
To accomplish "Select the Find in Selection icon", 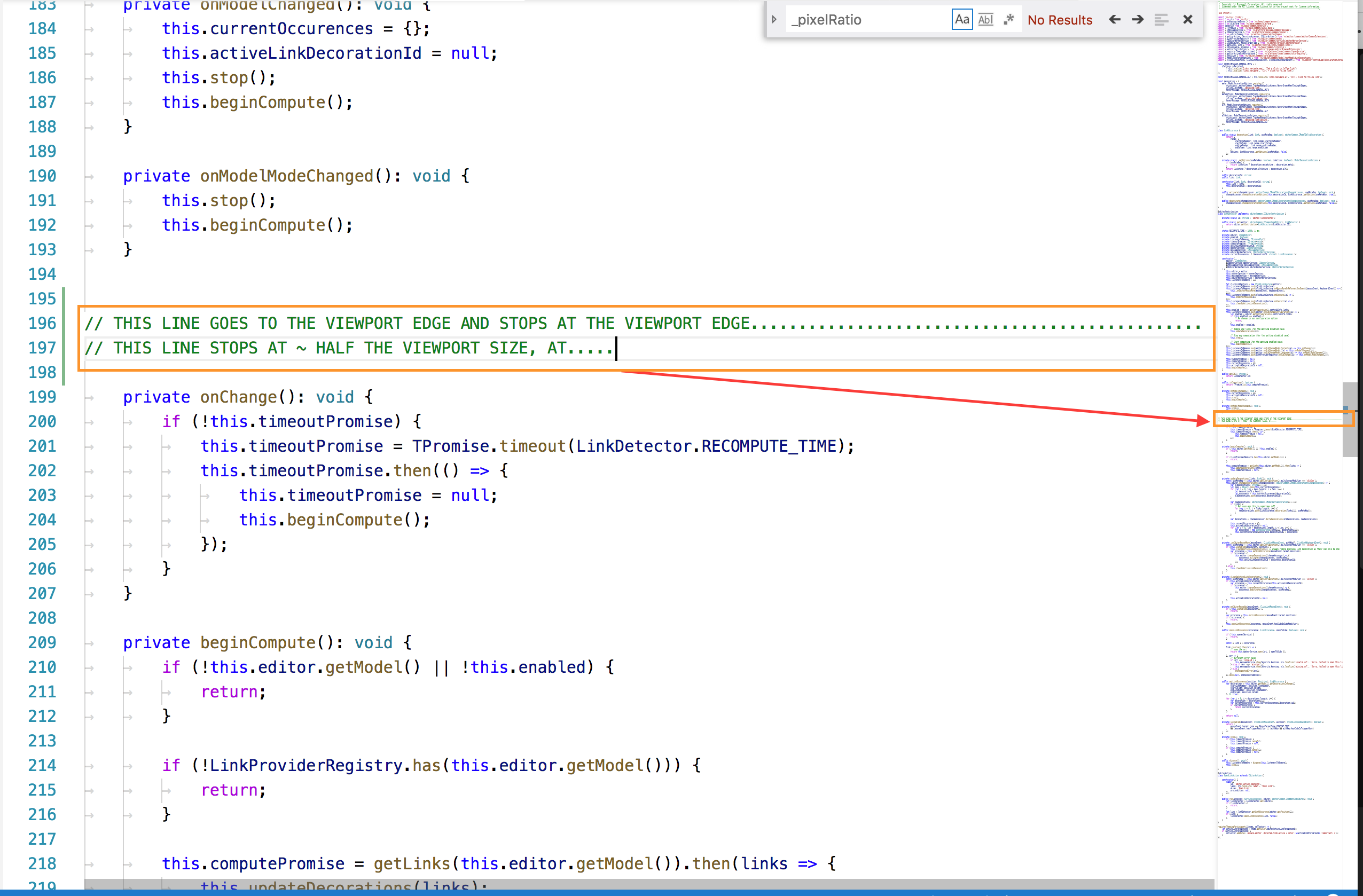I will (1162, 19).
